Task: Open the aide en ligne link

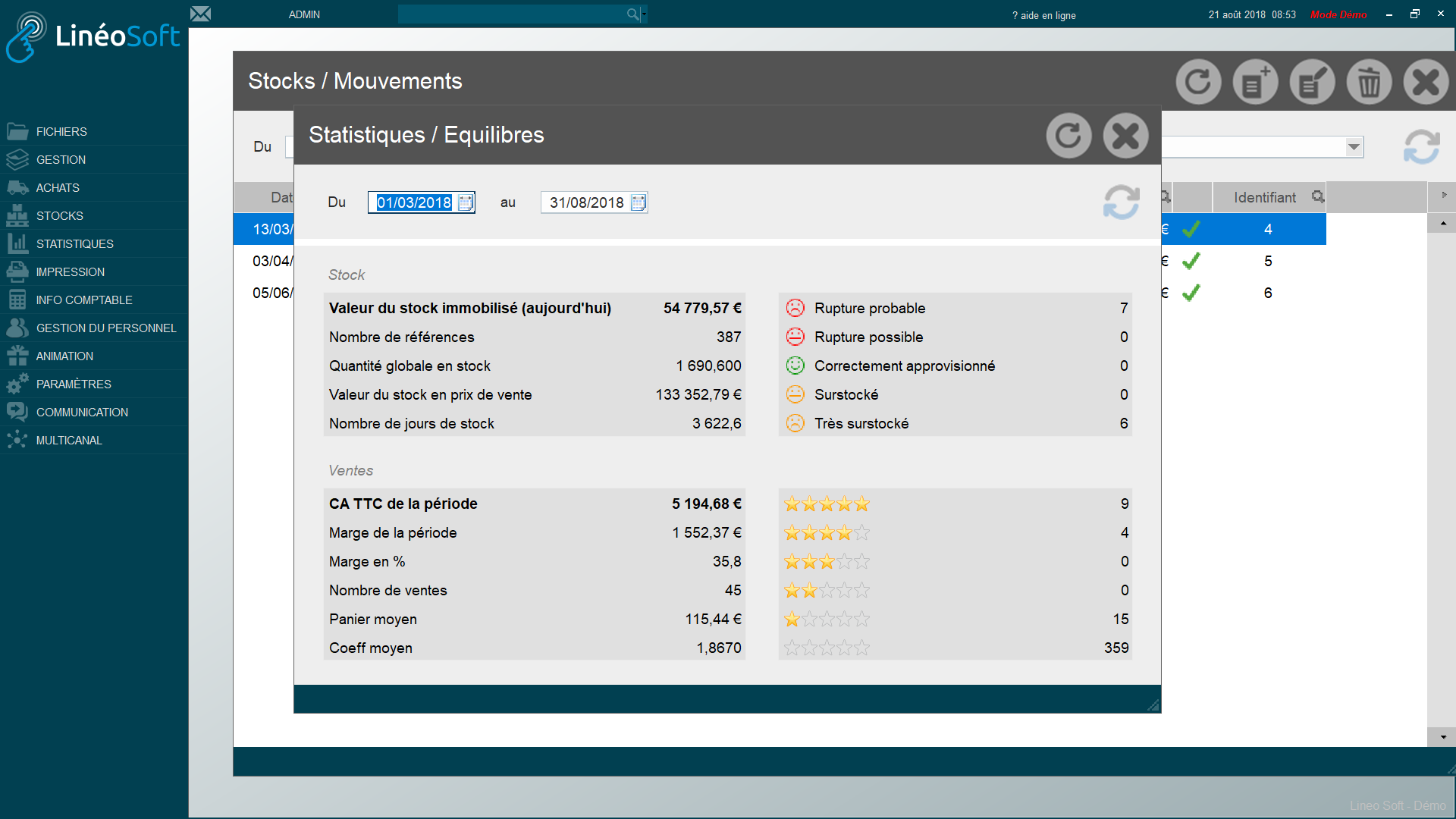Action: pos(1043,15)
